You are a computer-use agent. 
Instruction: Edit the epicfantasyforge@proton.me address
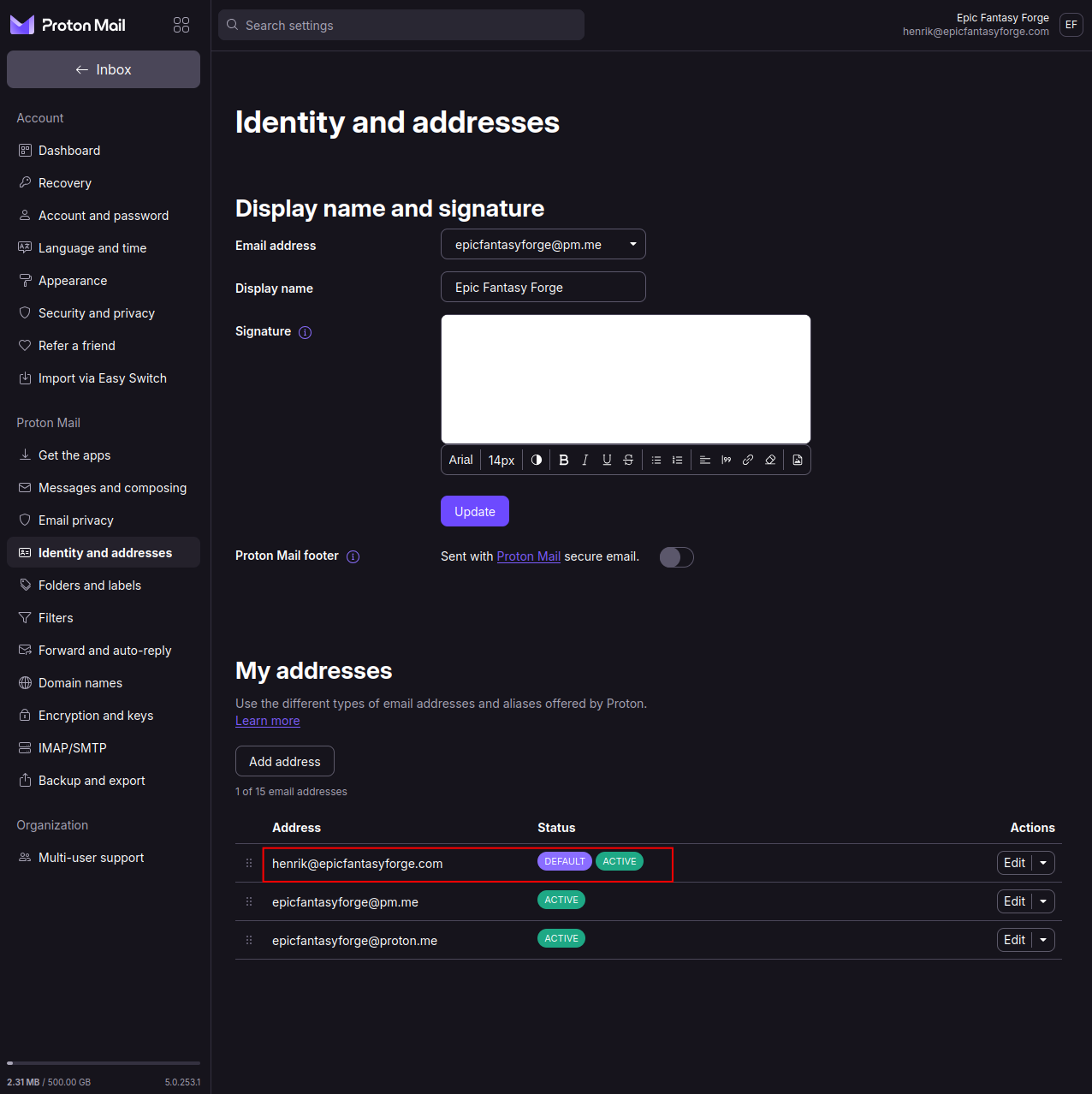(1014, 940)
